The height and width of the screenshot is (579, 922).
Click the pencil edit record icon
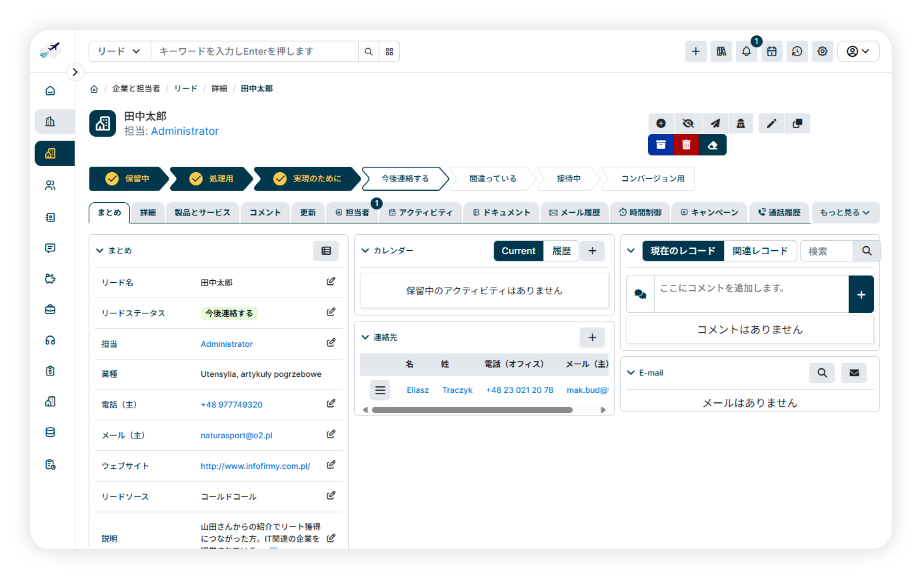point(770,123)
